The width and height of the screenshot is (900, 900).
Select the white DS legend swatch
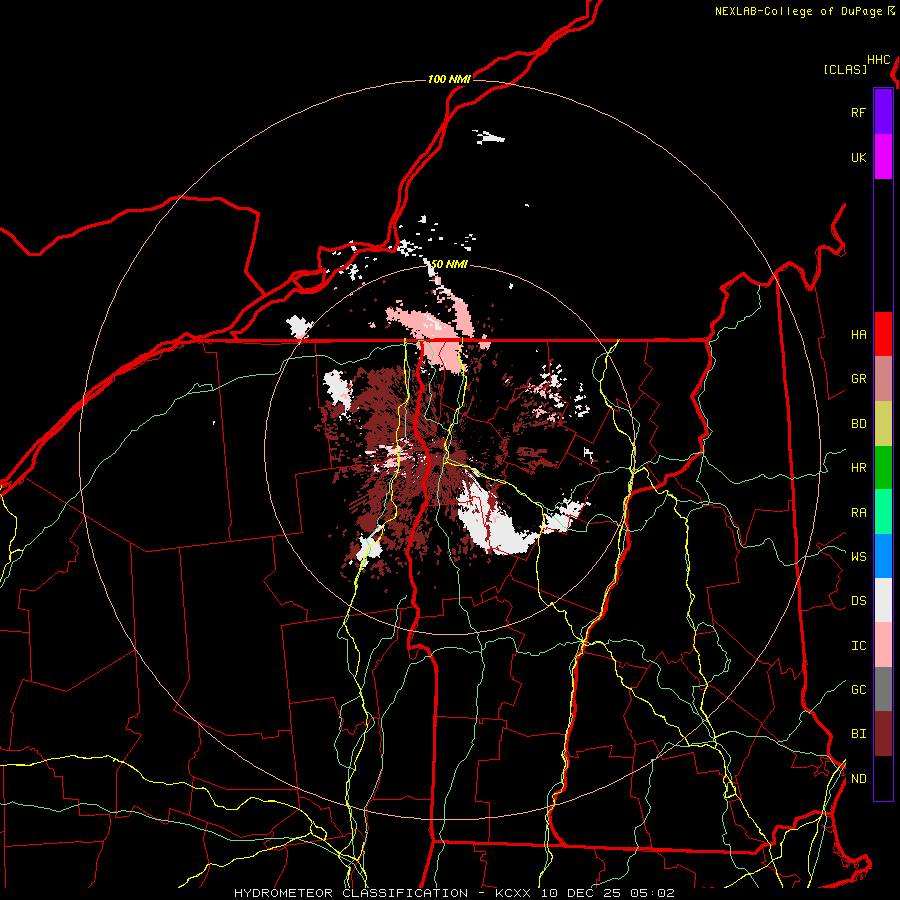click(x=883, y=600)
